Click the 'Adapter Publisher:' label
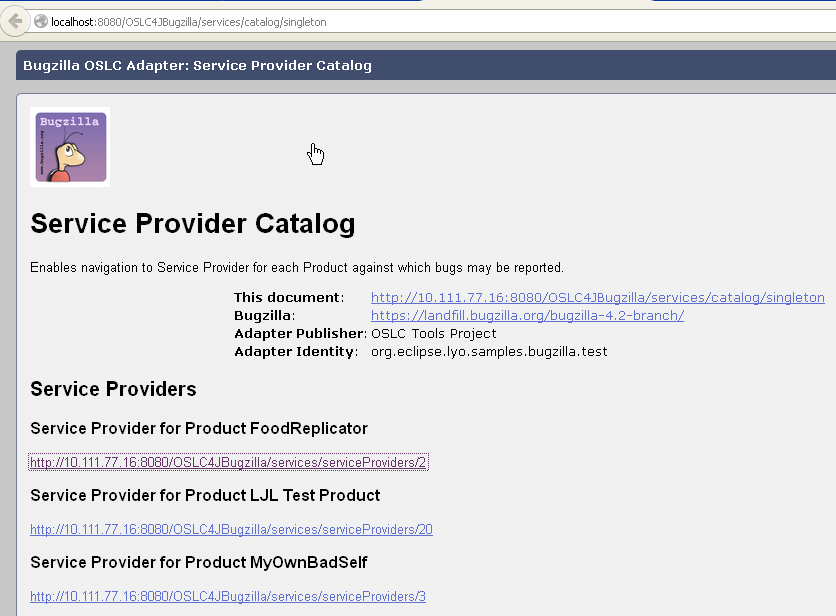Image resolution: width=836 pixels, height=616 pixels. [301, 334]
